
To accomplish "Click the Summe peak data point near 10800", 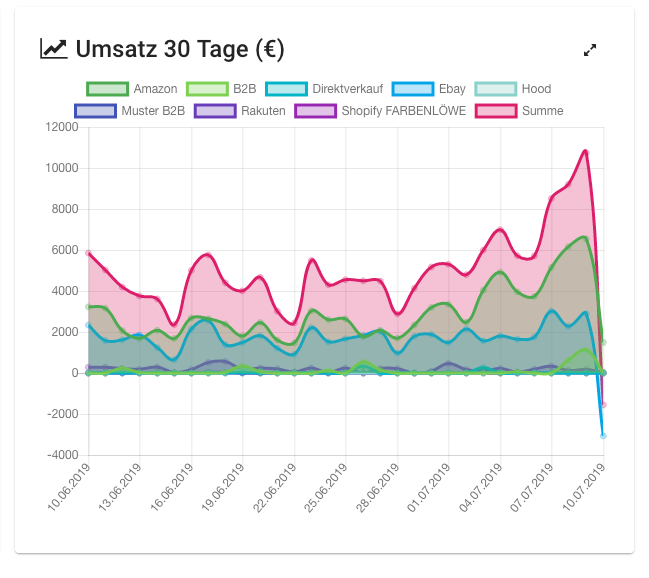I will [x=586, y=152].
